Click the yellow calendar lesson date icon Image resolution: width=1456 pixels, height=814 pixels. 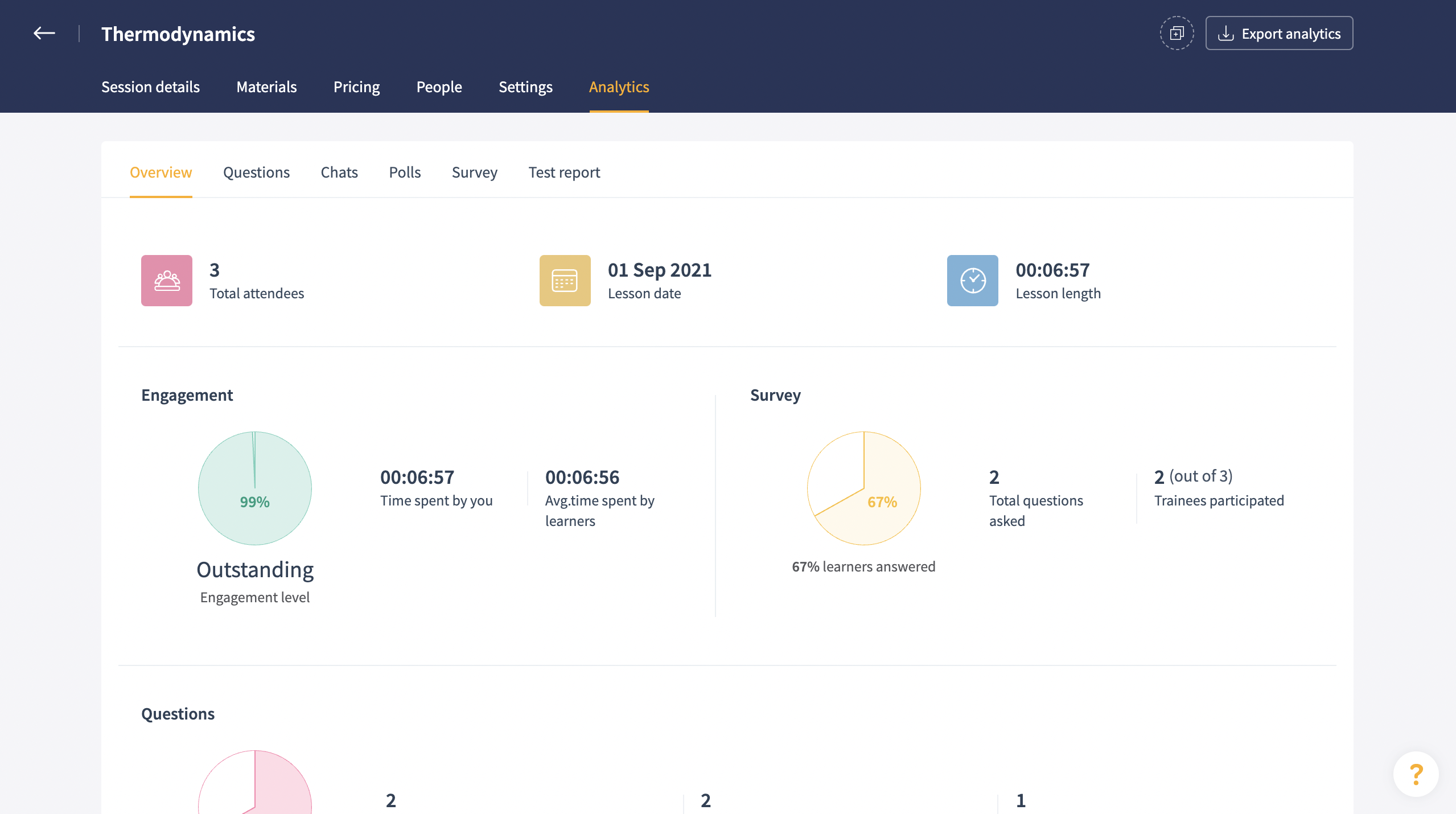(565, 281)
